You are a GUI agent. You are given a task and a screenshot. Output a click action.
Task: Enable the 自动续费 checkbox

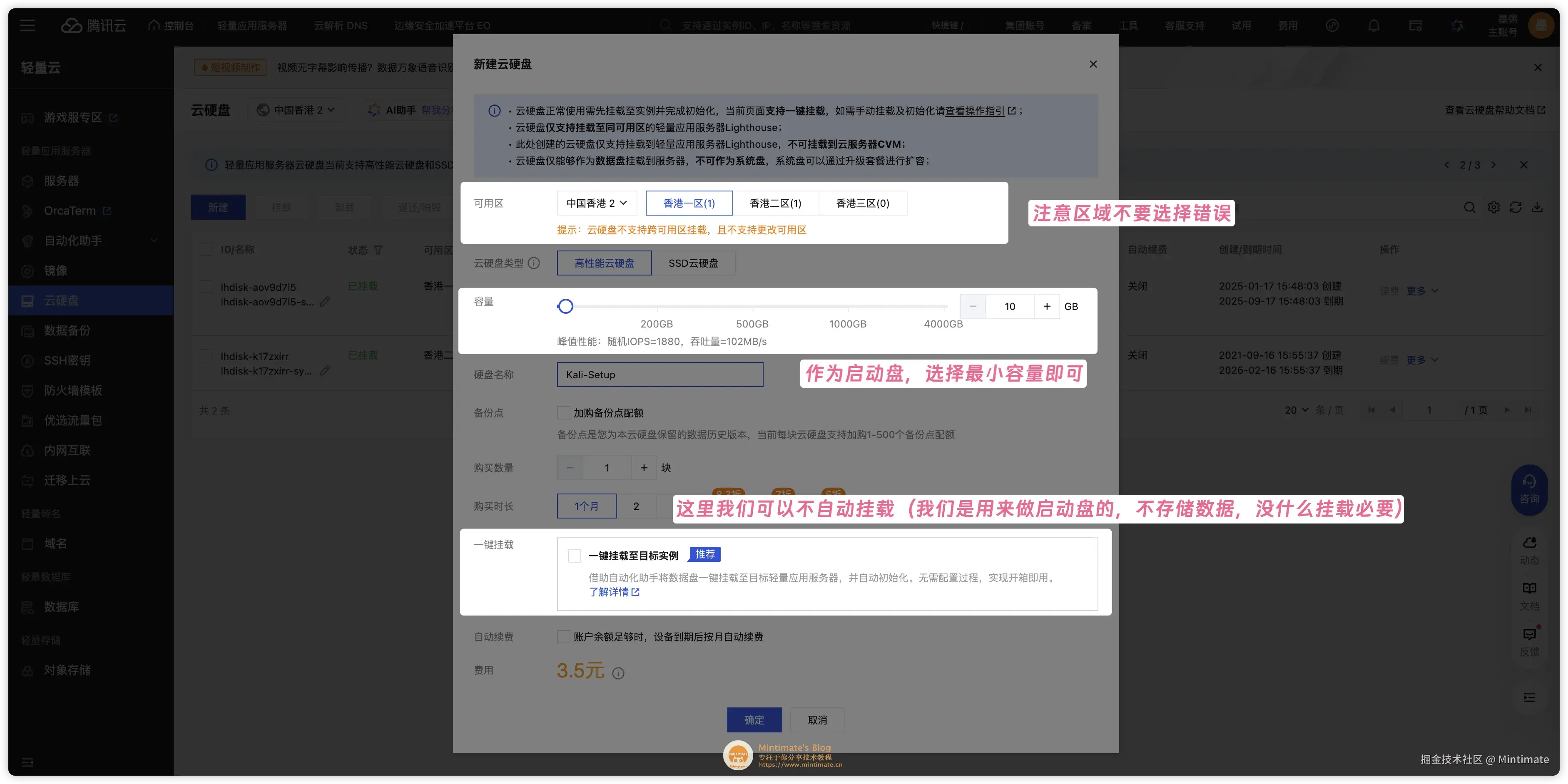coord(563,636)
